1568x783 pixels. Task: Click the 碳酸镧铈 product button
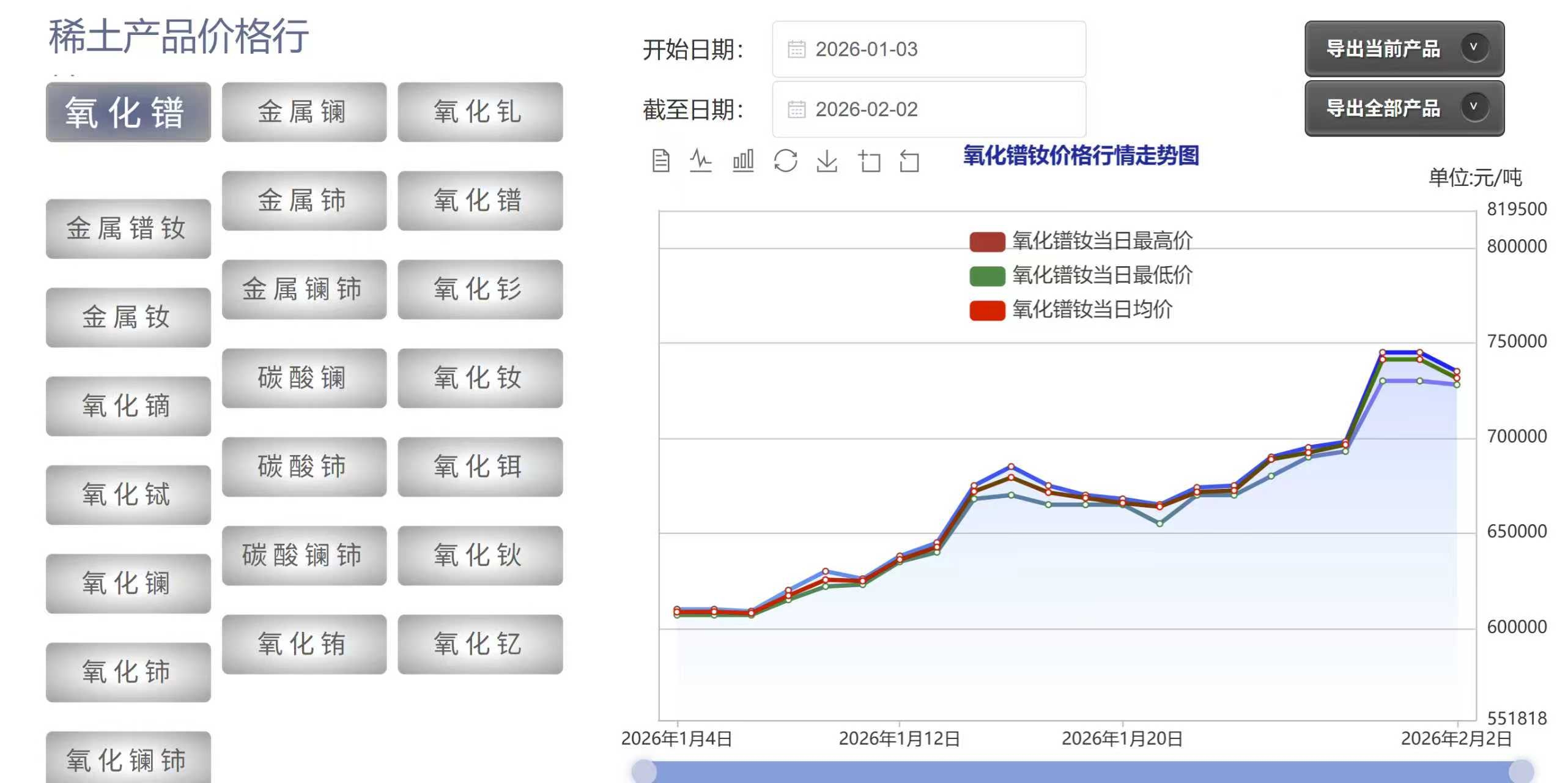tap(304, 555)
